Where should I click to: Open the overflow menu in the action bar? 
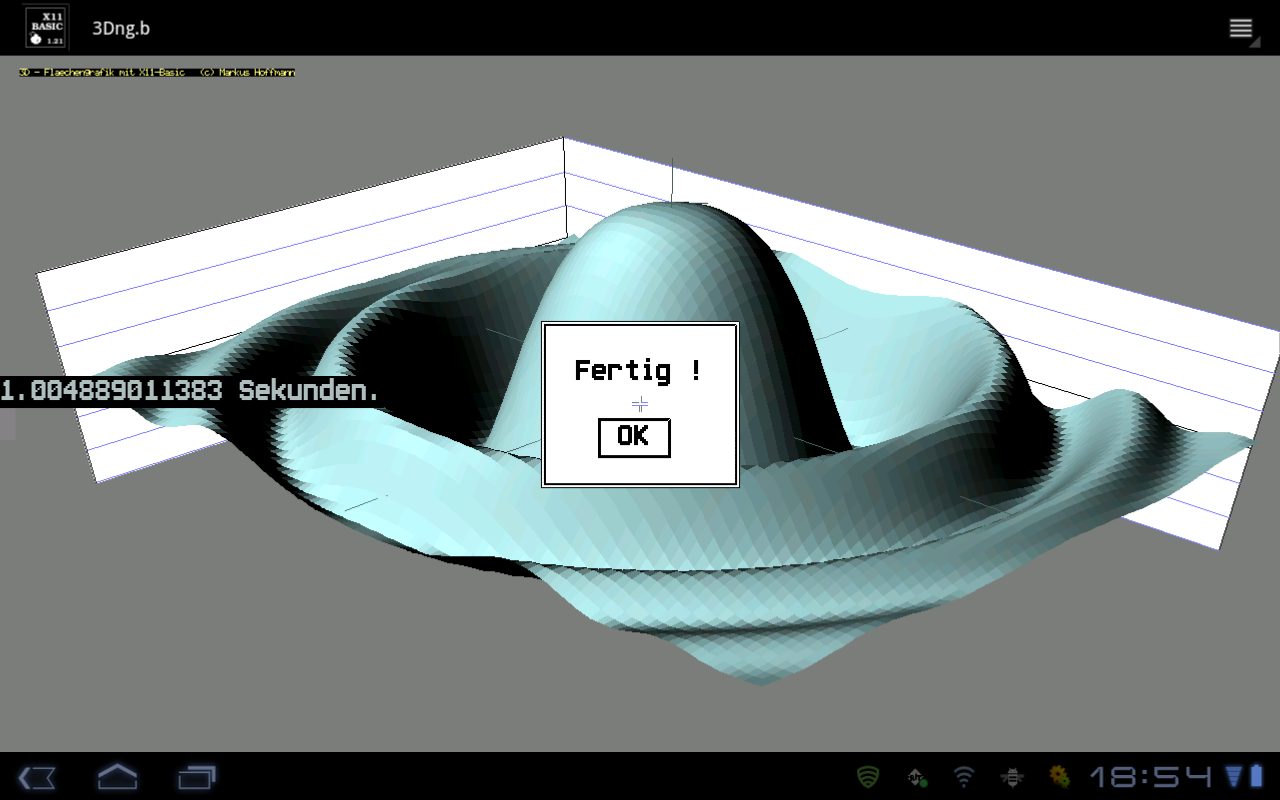pyautogui.click(x=1241, y=28)
